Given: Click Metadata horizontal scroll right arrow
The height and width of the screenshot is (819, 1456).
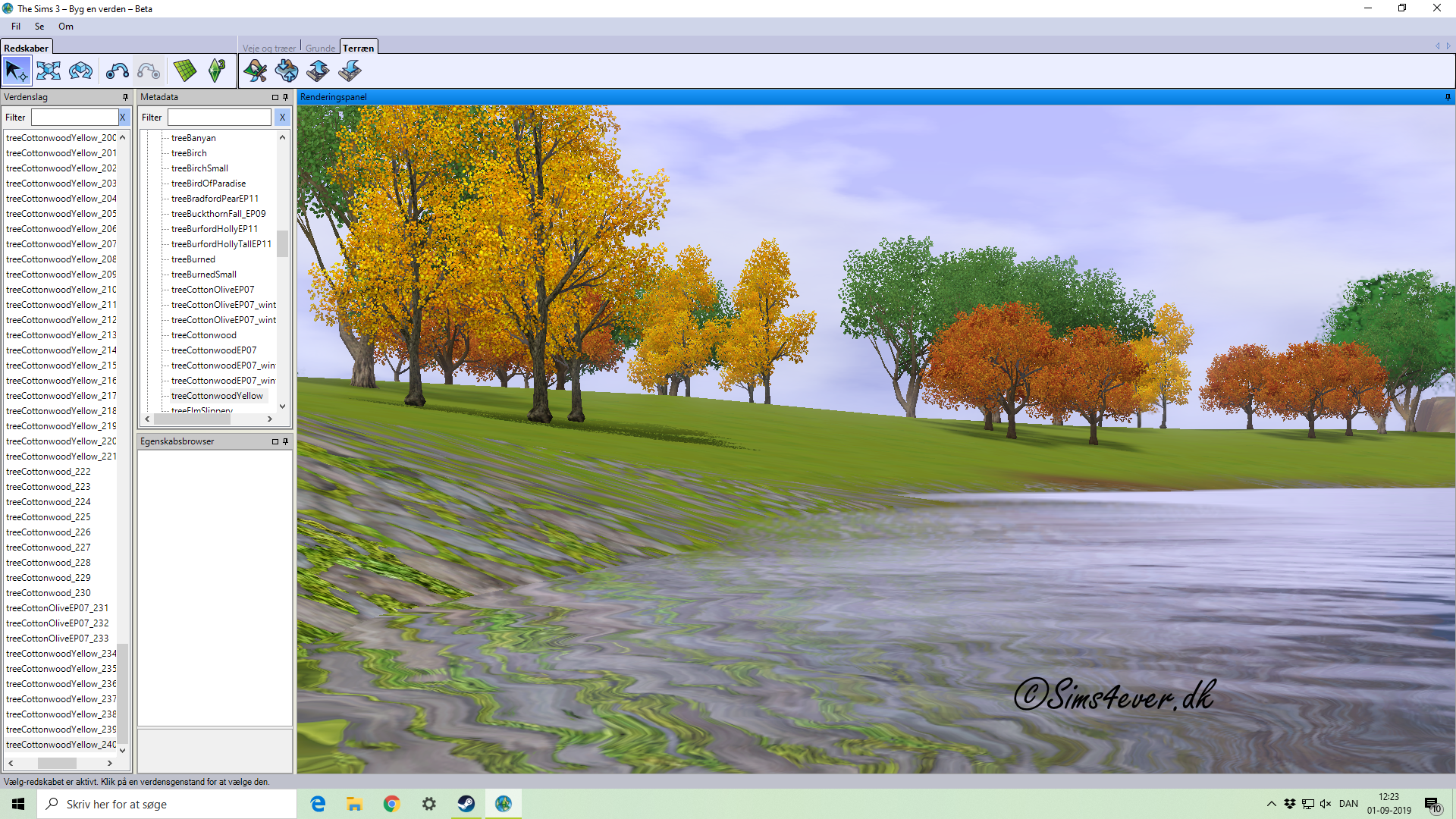Looking at the screenshot, I should coord(269,419).
